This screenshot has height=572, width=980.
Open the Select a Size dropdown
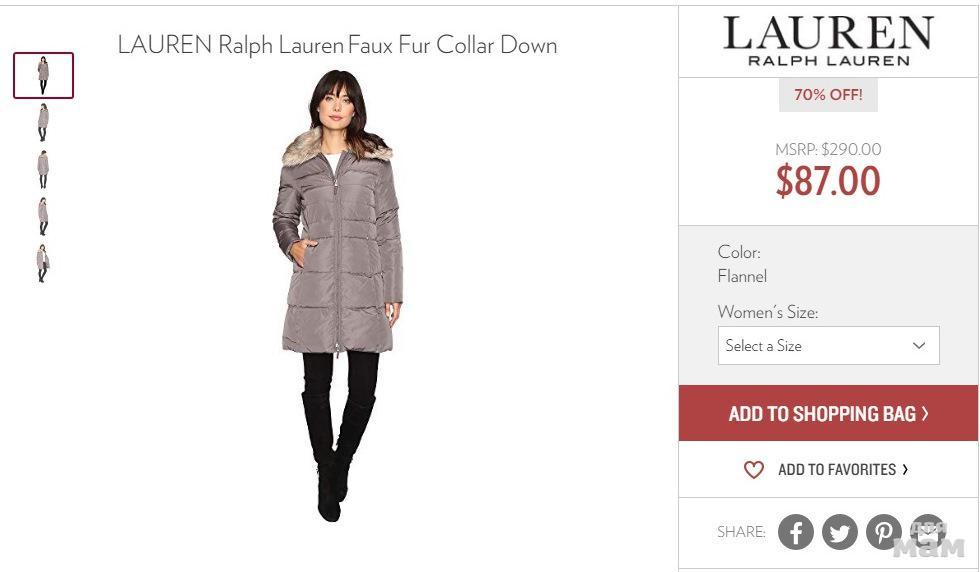coord(828,345)
